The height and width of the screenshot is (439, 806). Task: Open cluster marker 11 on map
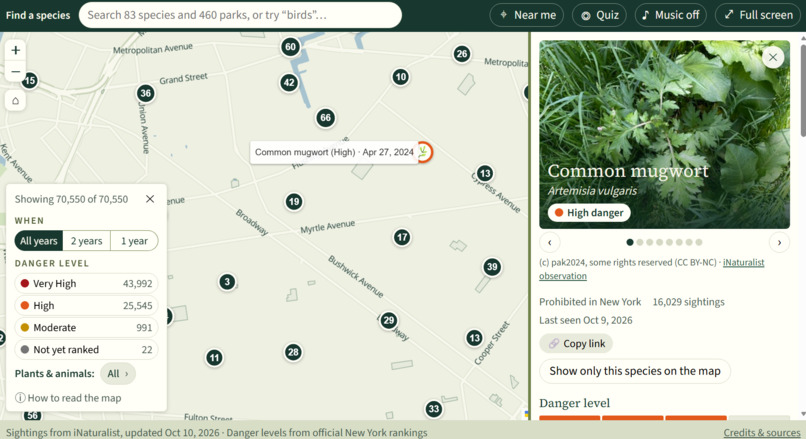[214, 358]
